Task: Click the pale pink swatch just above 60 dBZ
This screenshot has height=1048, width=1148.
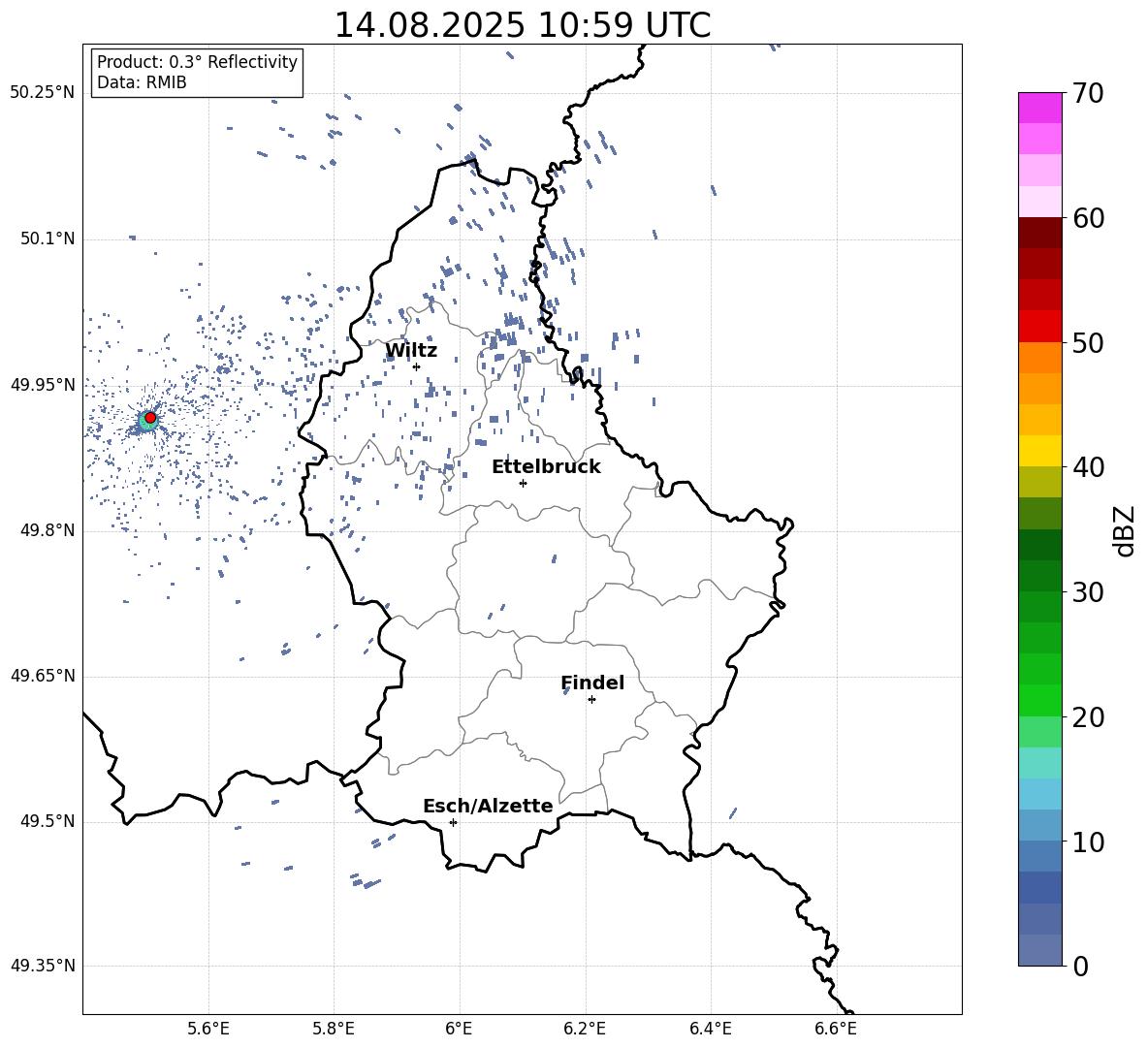Action: coord(1039,202)
